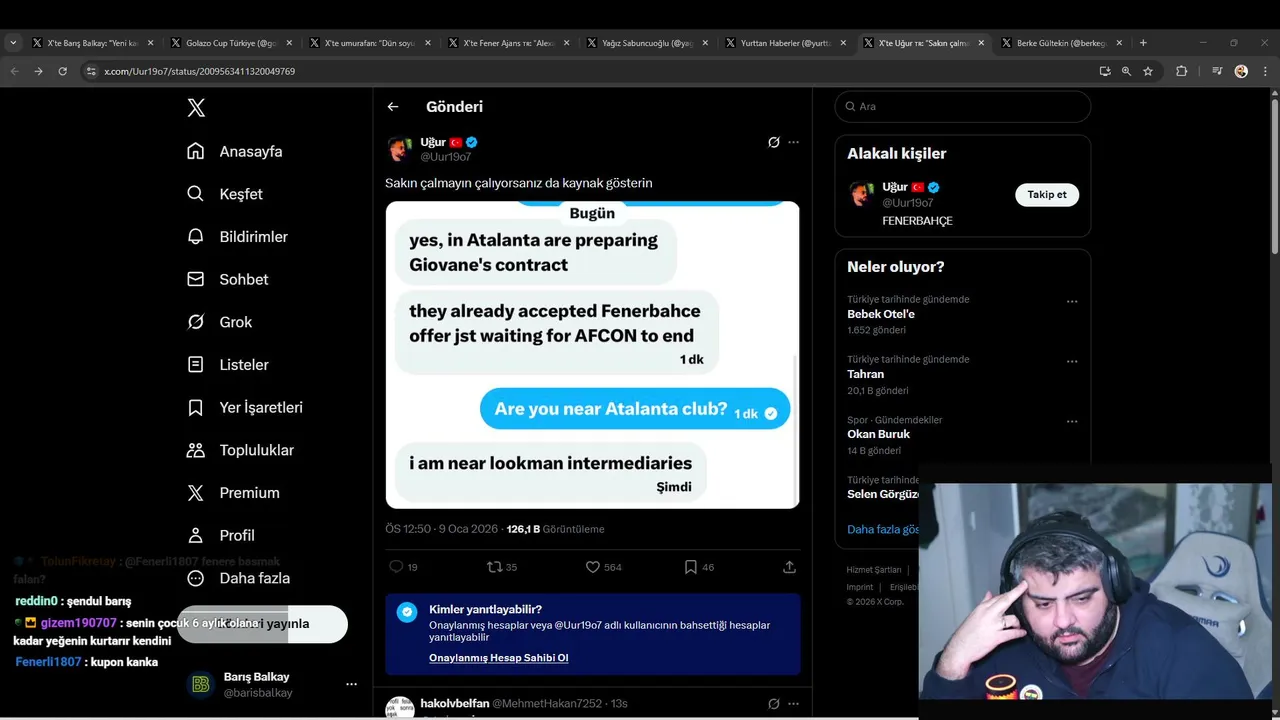Open Chrome three-dot menu
The height and width of the screenshot is (720, 1280).
tap(1265, 71)
